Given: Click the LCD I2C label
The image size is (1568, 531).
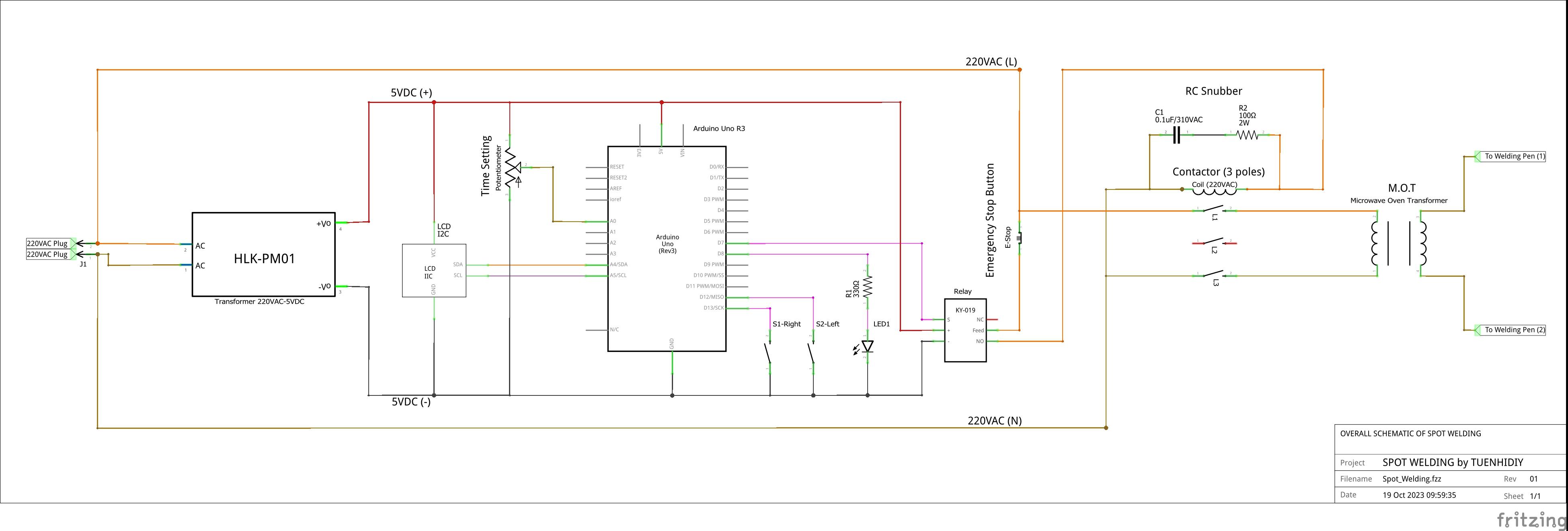Looking at the screenshot, I should click(x=444, y=230).
